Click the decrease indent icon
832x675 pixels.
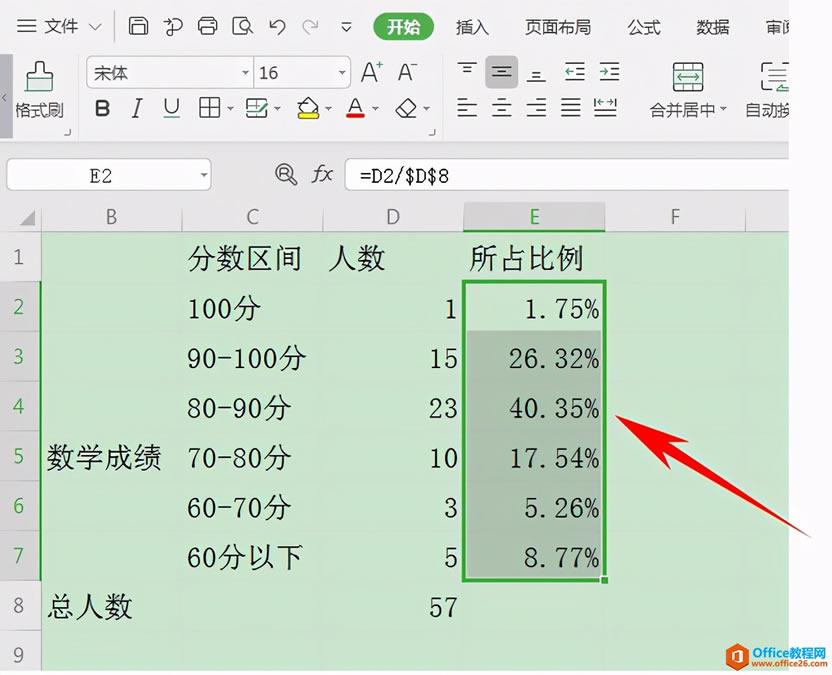pos(575,71)
